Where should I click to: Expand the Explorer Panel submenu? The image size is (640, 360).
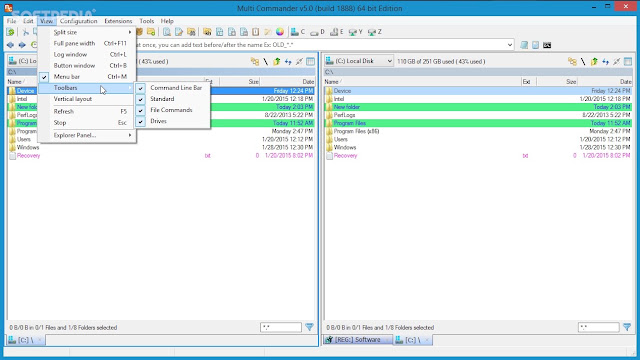(x=87, y=135)
